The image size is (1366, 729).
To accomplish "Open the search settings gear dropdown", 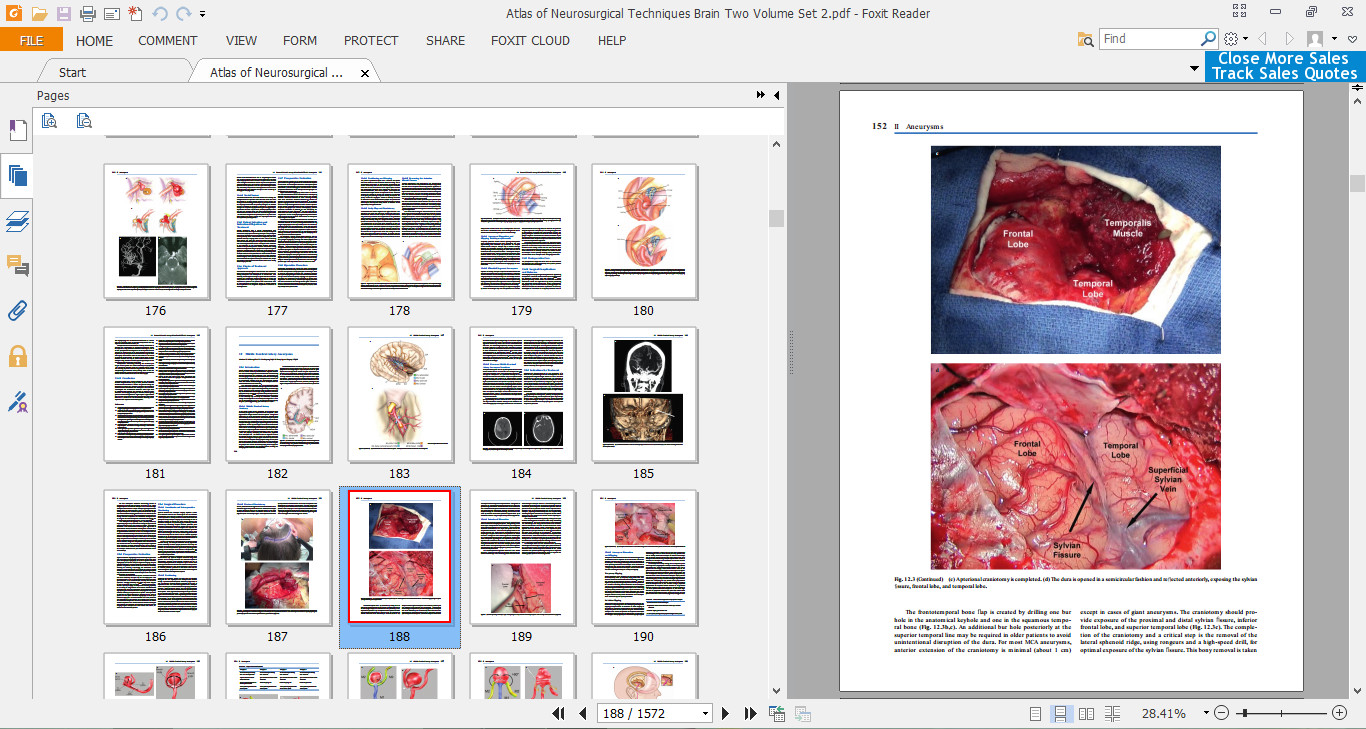I will 1235,39.
